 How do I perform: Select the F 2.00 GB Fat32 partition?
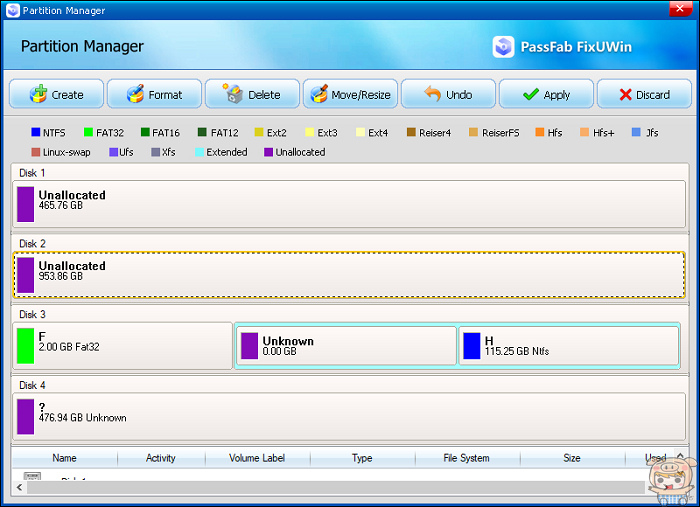122,346
